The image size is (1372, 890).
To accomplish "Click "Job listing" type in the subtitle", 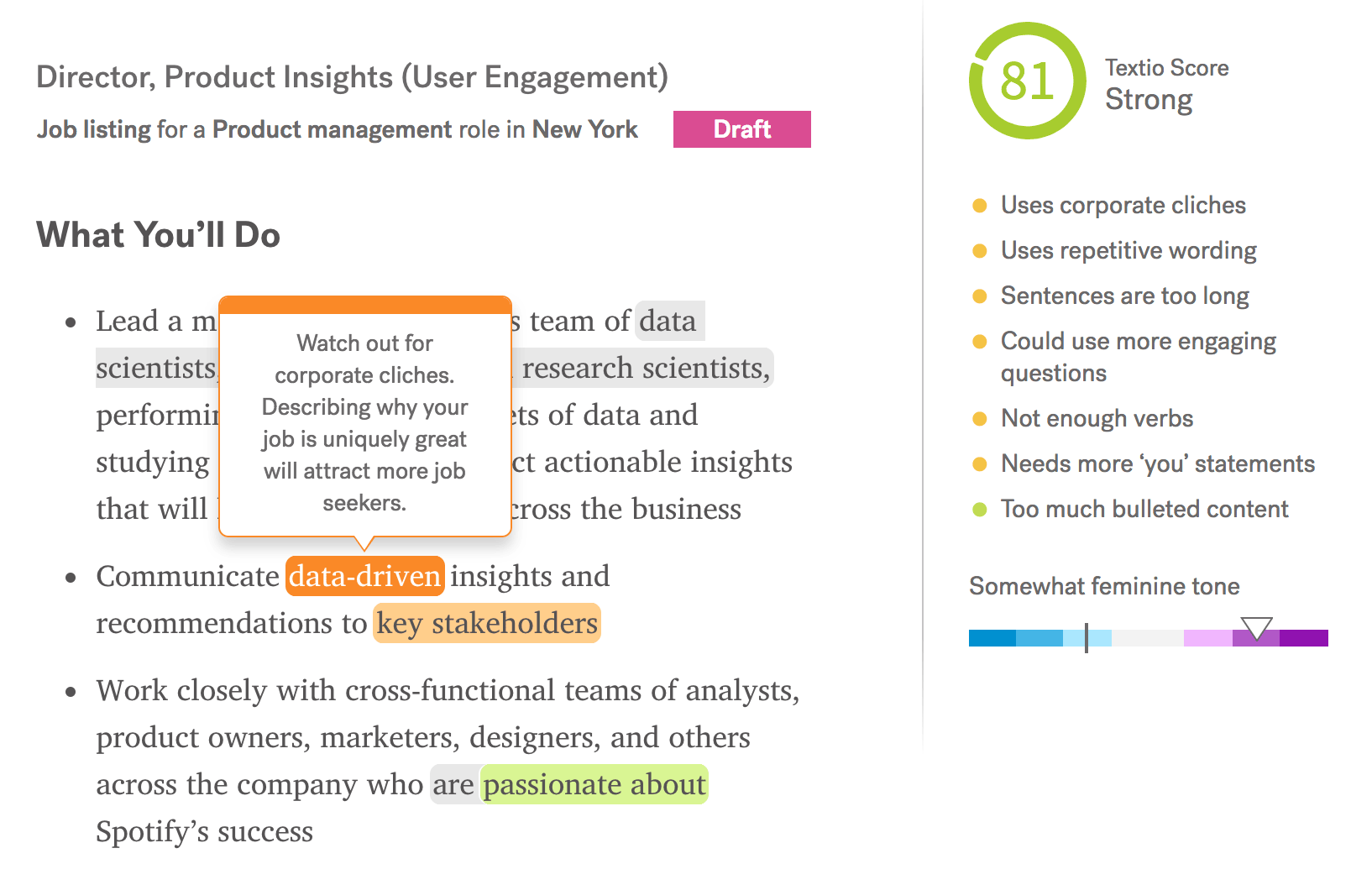I will [x=93, y=129].
